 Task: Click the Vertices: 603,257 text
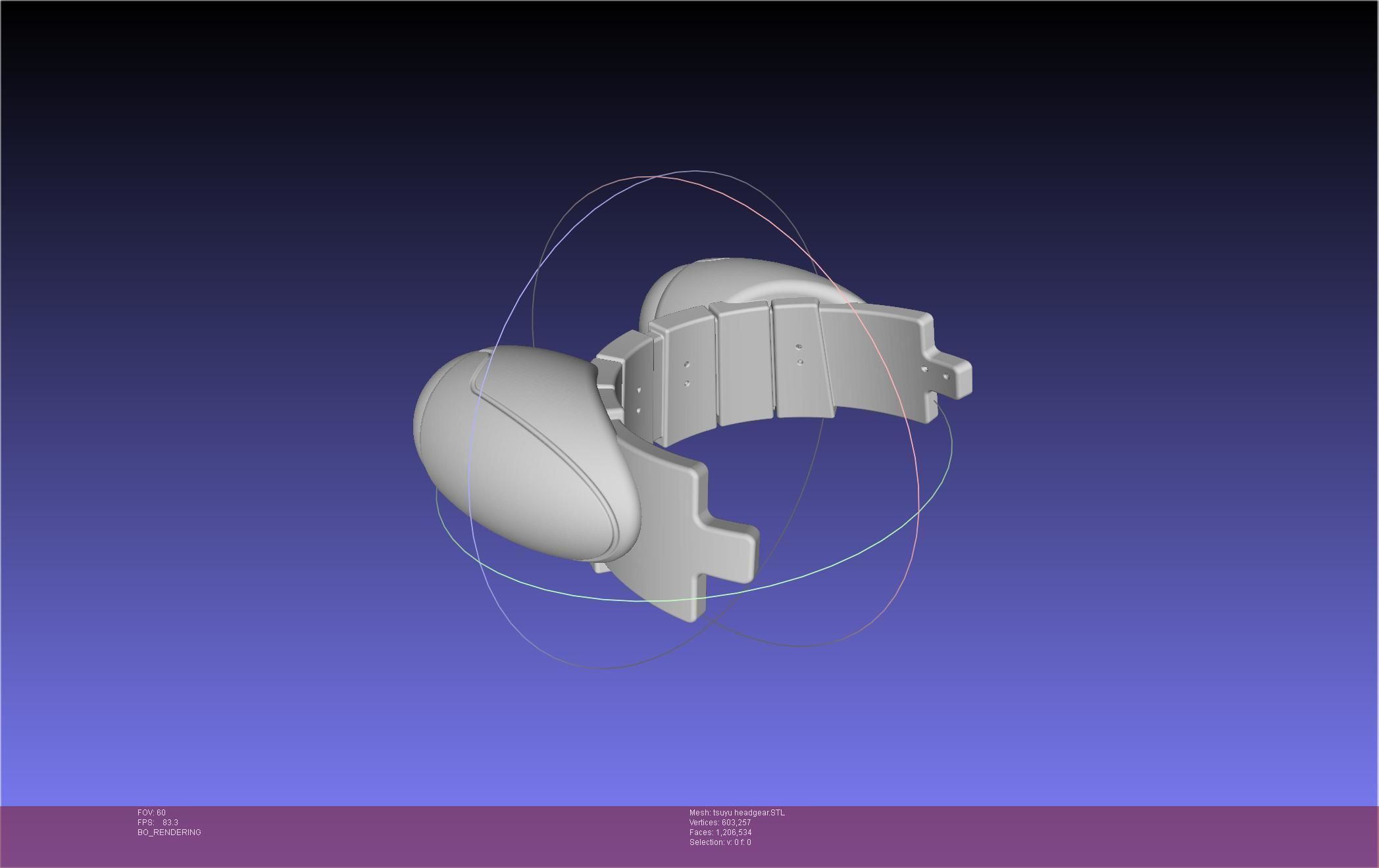click(x=720, y=823)
